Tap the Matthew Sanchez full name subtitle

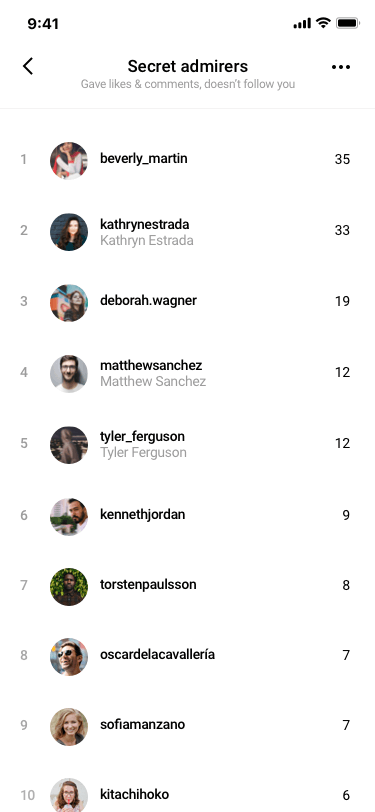click(153, 382)
